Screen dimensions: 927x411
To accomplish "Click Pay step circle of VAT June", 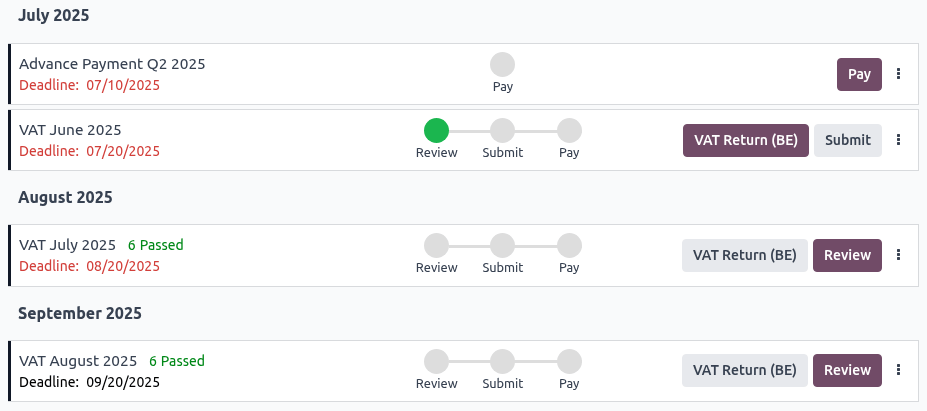I will (x=569, y=131).
